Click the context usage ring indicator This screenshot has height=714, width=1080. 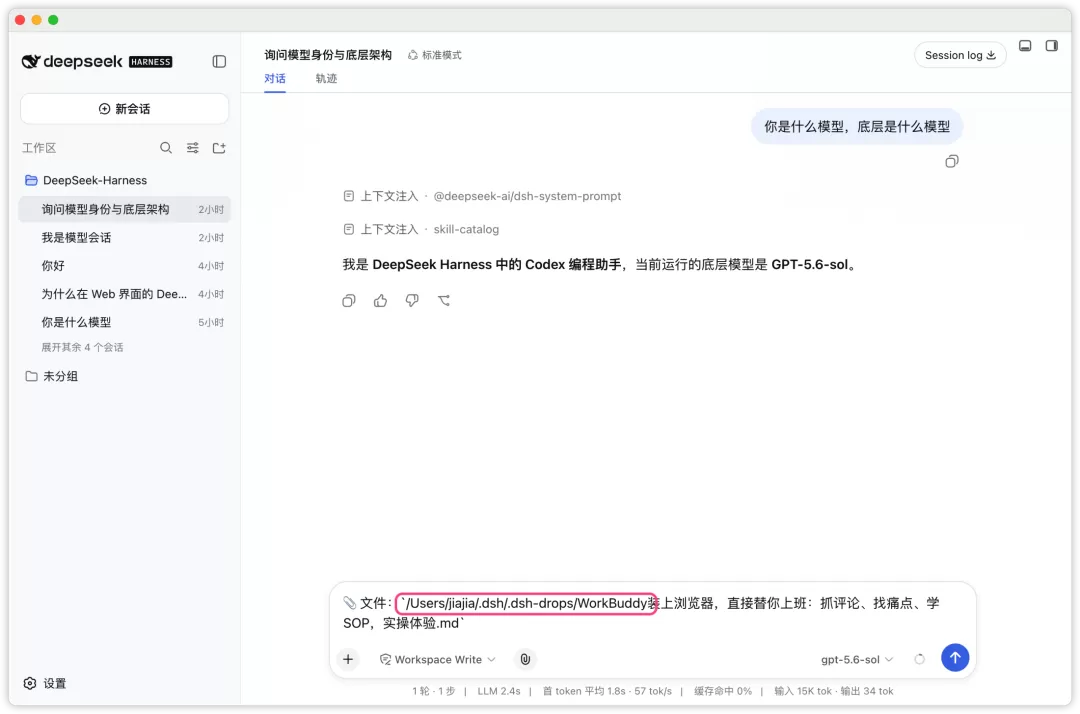tap(920, 660)
